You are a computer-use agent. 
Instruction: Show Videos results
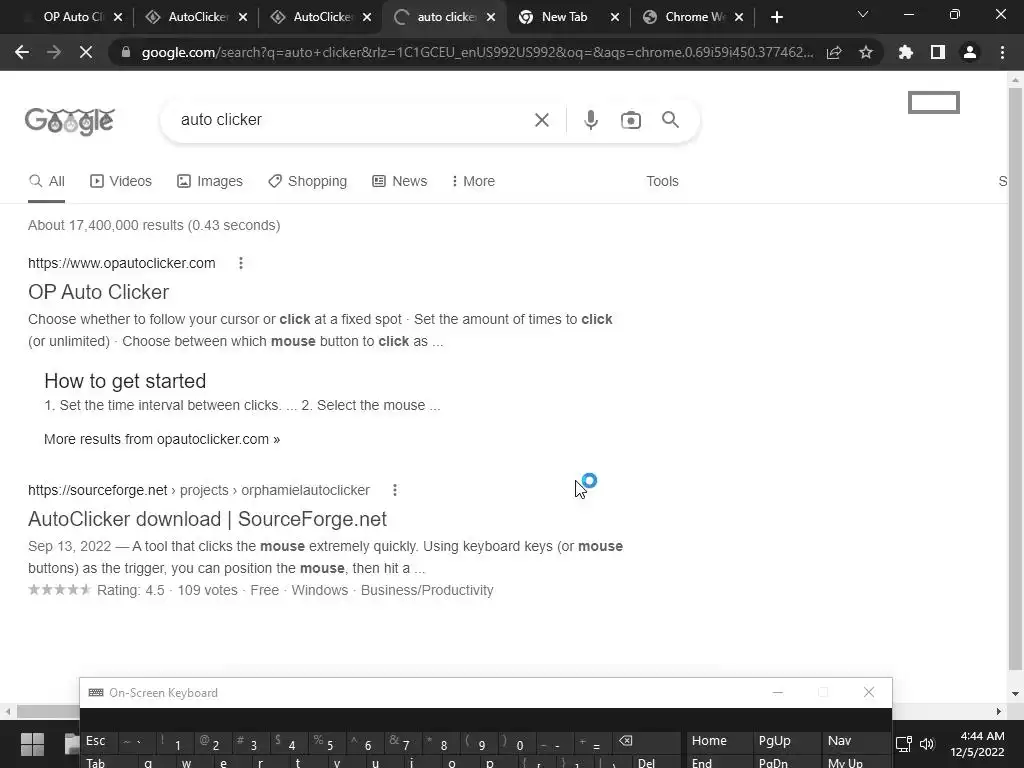(121, 181)
